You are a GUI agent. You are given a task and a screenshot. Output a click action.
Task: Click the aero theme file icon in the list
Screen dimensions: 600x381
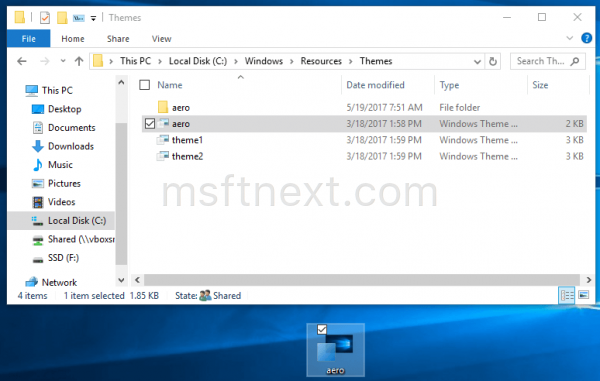pyautogui.click(x=163, y=123)
